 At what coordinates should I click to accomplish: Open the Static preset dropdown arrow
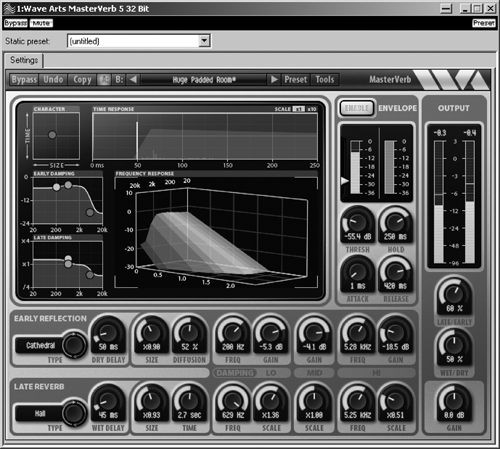click(x=204, y=41)
